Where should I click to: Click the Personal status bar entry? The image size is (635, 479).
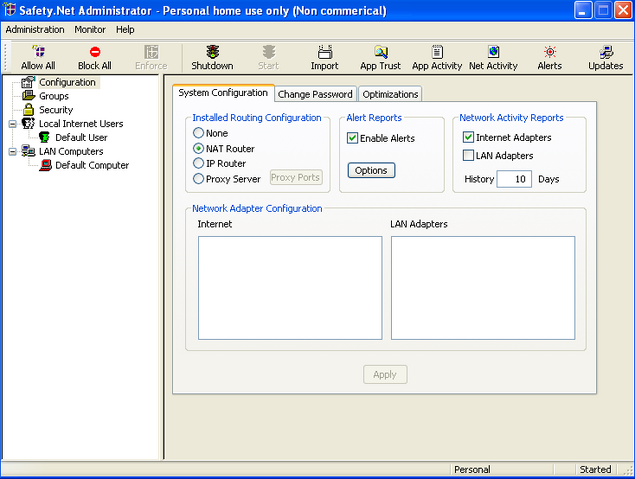pos(472,469)
